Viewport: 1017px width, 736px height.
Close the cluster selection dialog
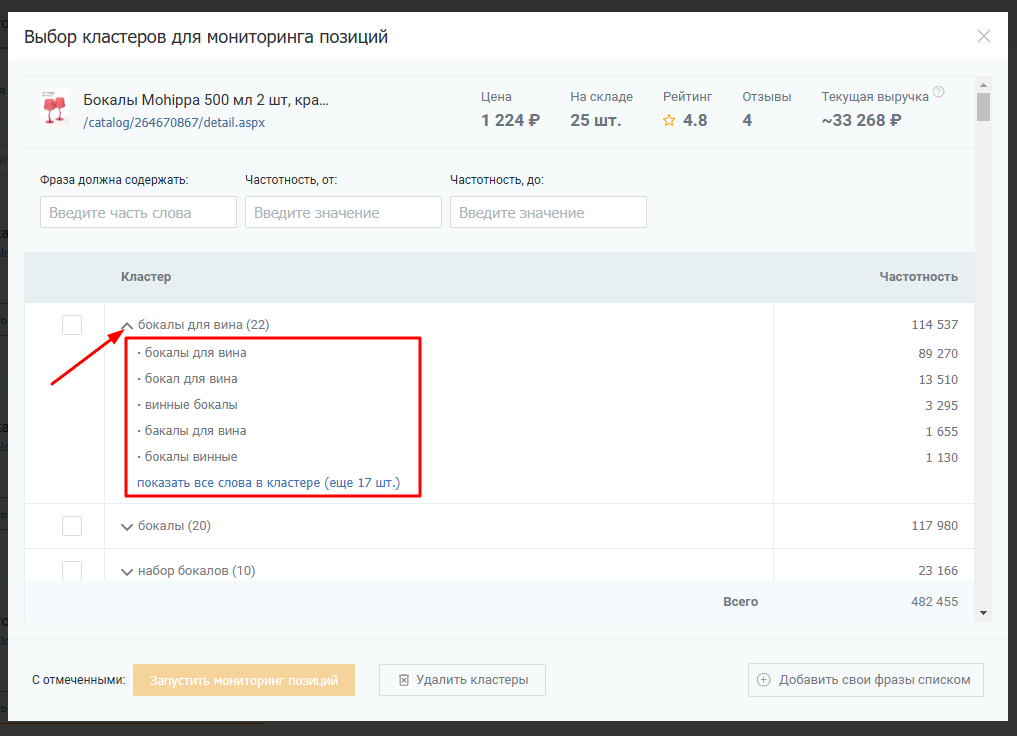tap(984, 37)
